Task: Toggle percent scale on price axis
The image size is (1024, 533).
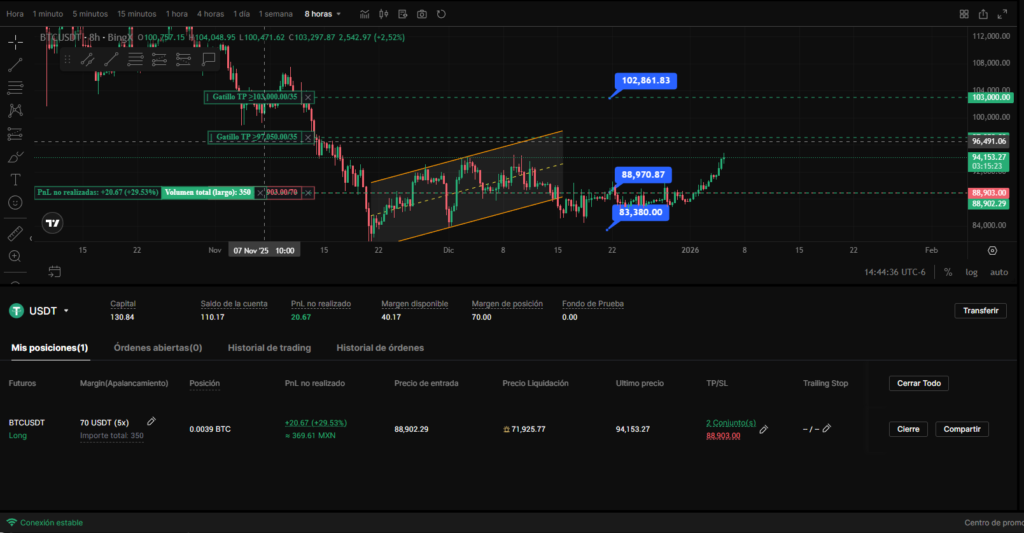Action: (x=948, y=272)
